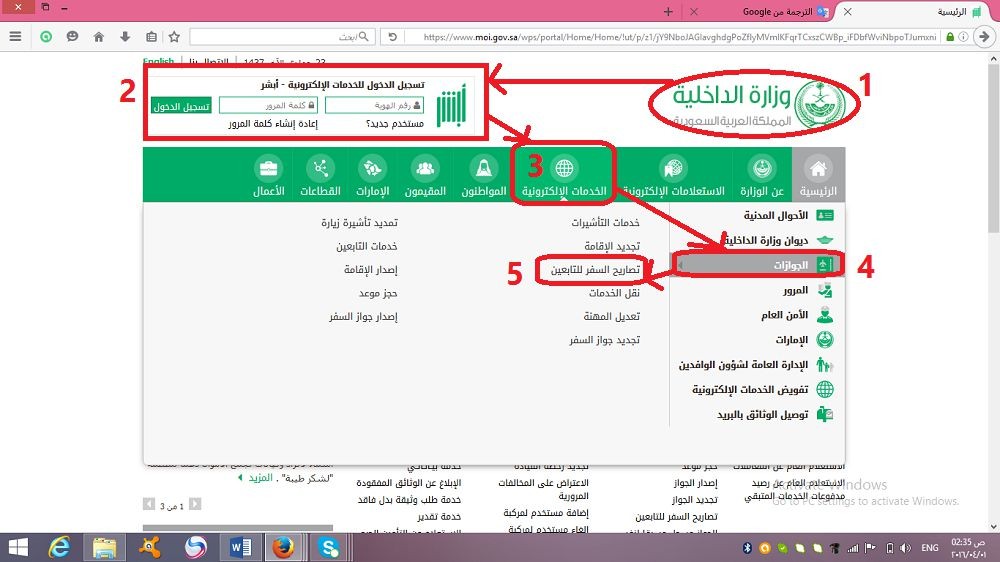Image resolution: width=1000 pixels, height=562 pixels.
Task: Click the reload page icon
Action: [392, 37]
